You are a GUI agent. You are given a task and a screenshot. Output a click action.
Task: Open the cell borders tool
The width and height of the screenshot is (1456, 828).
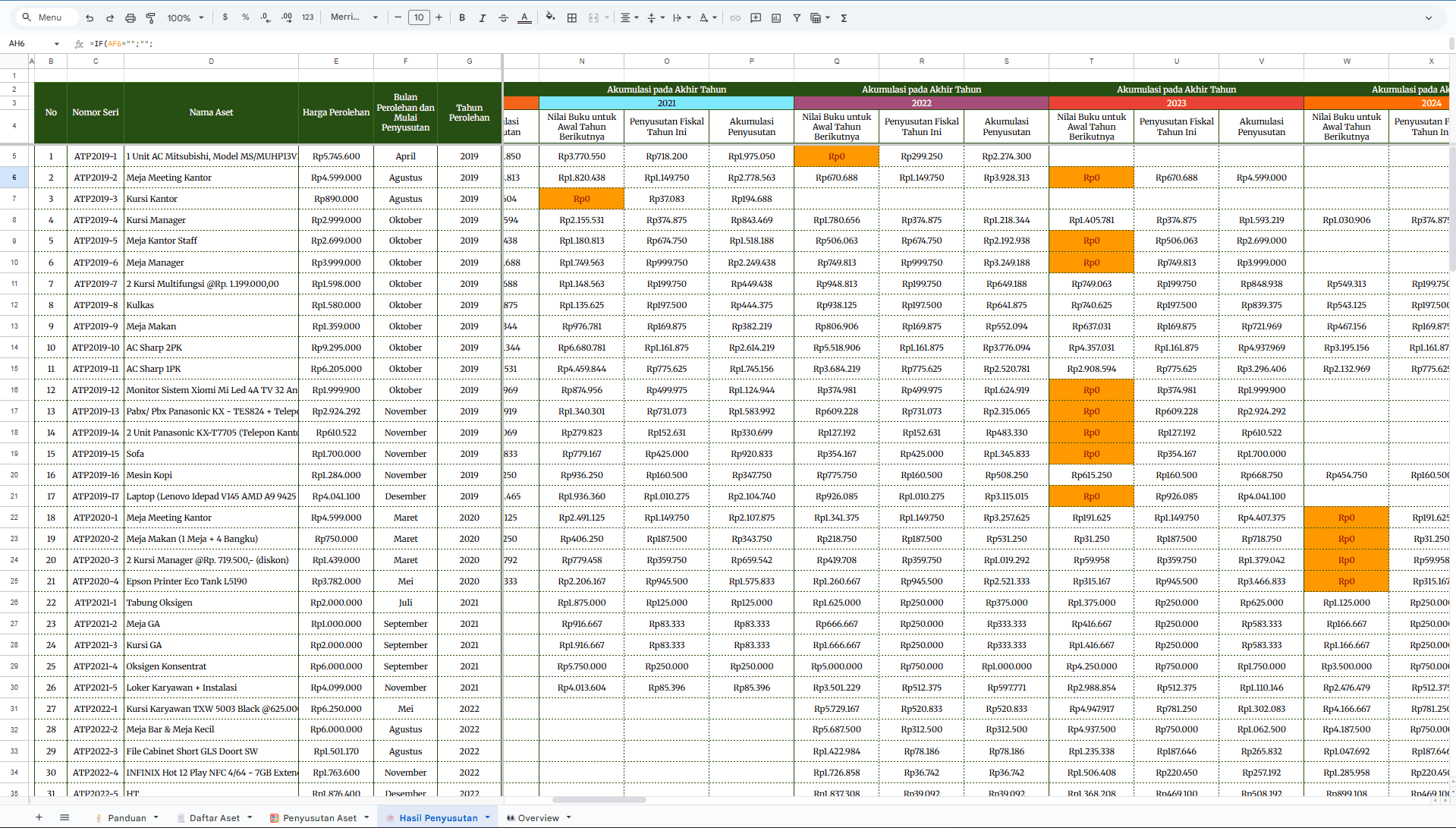572,17
